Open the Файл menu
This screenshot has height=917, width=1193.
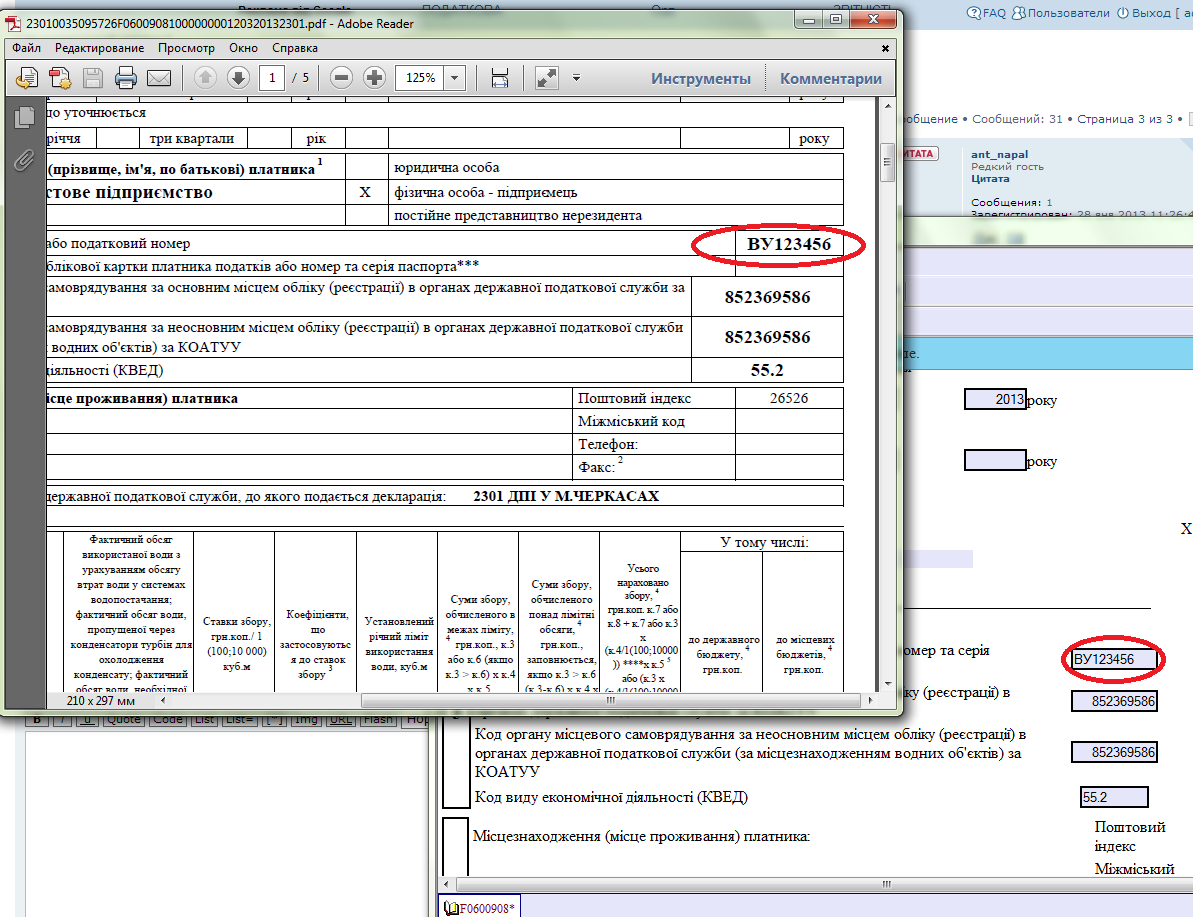(x=27, y=47)
